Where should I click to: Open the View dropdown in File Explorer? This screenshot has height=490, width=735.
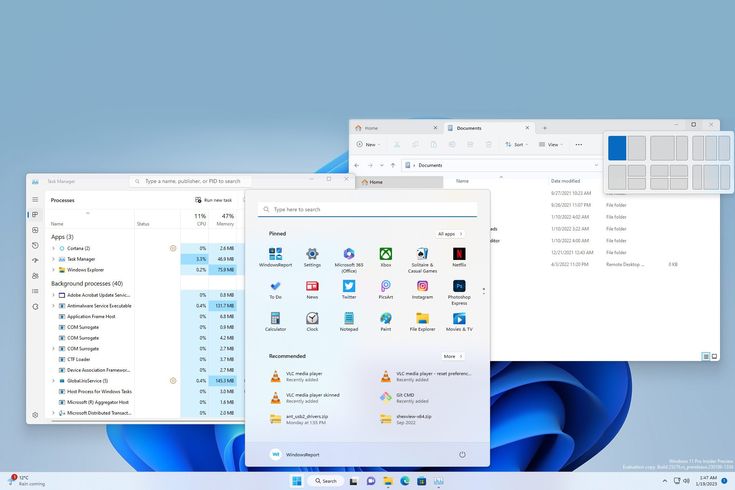(x=550, y=144)
